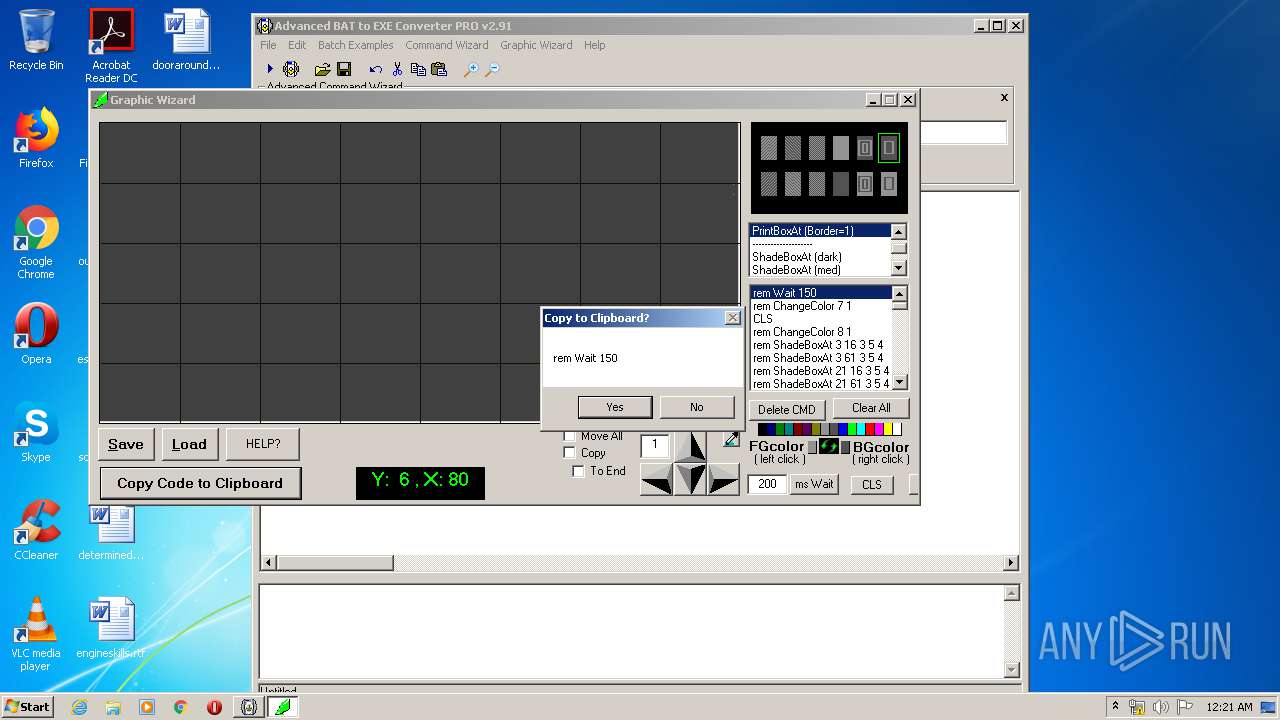Confirm with Yes in Copy to Clipboard dialog
1280x720 pixels.
tap(615, 407)
